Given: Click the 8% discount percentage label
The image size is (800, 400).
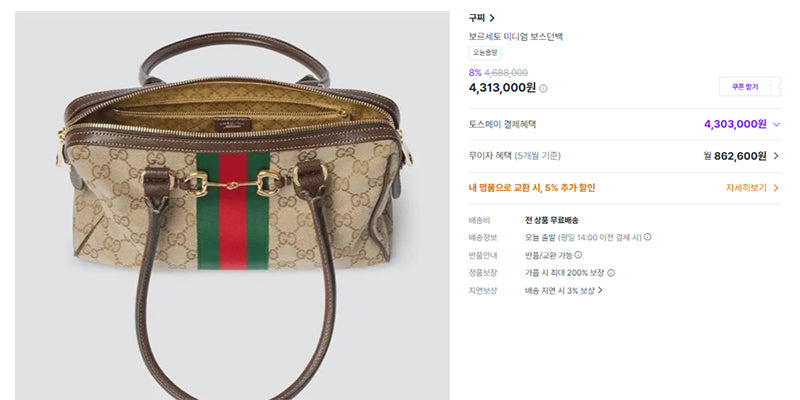Looking at the screenshot, I should pyautogui.click(x=475, y=73).
